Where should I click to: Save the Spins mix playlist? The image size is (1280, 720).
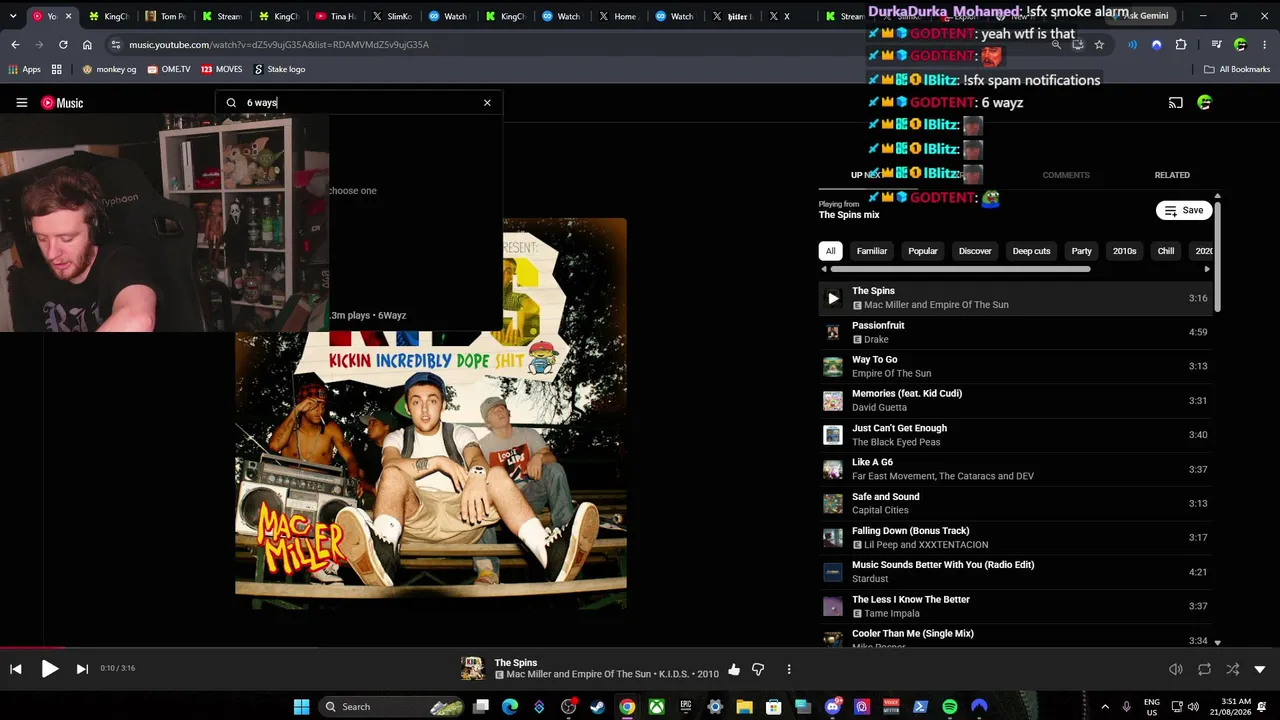1183,210
